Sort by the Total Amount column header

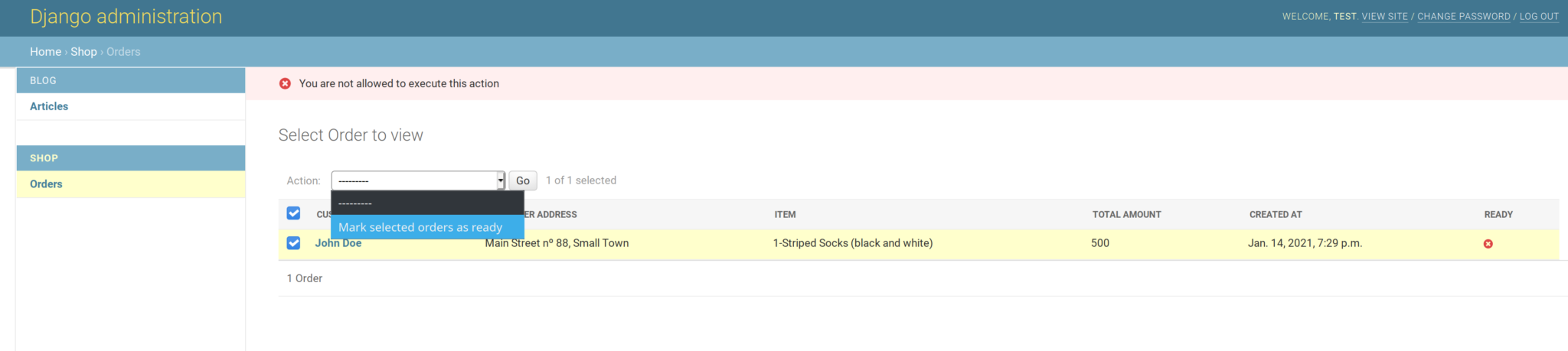pos(1126,215)
